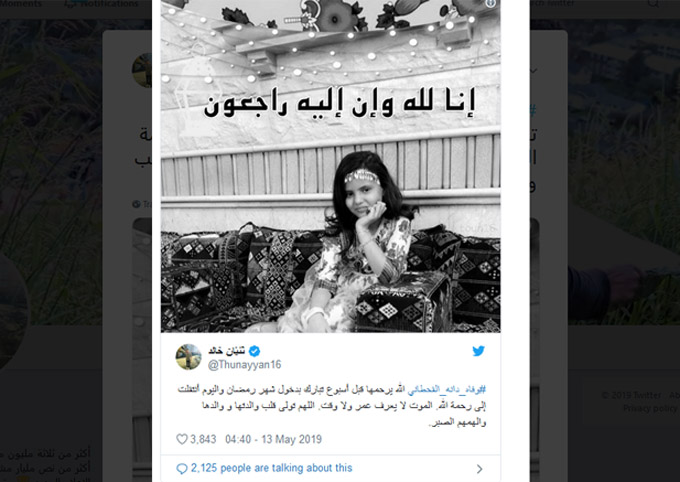This screenshot has width=680, height=482.
Task: Click the background tweet author avatar
Action: [x=142, y=70]
